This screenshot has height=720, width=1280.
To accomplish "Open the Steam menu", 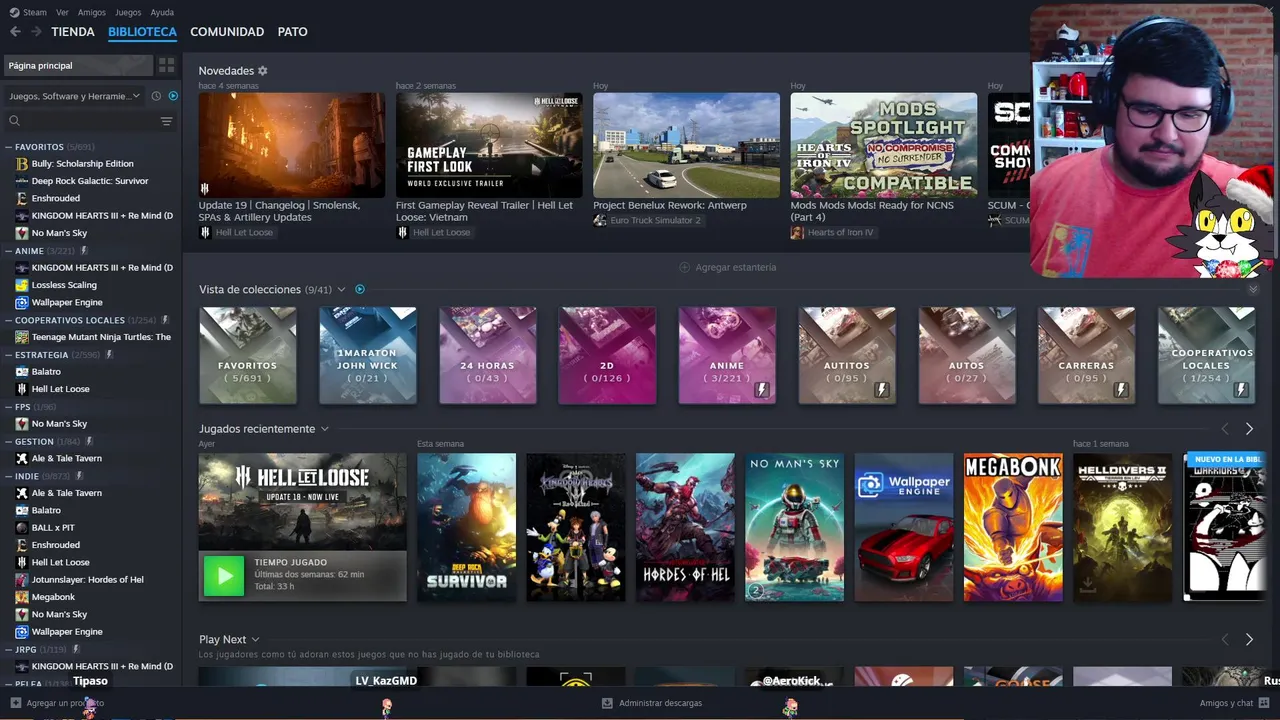I will tap(35, 12).
